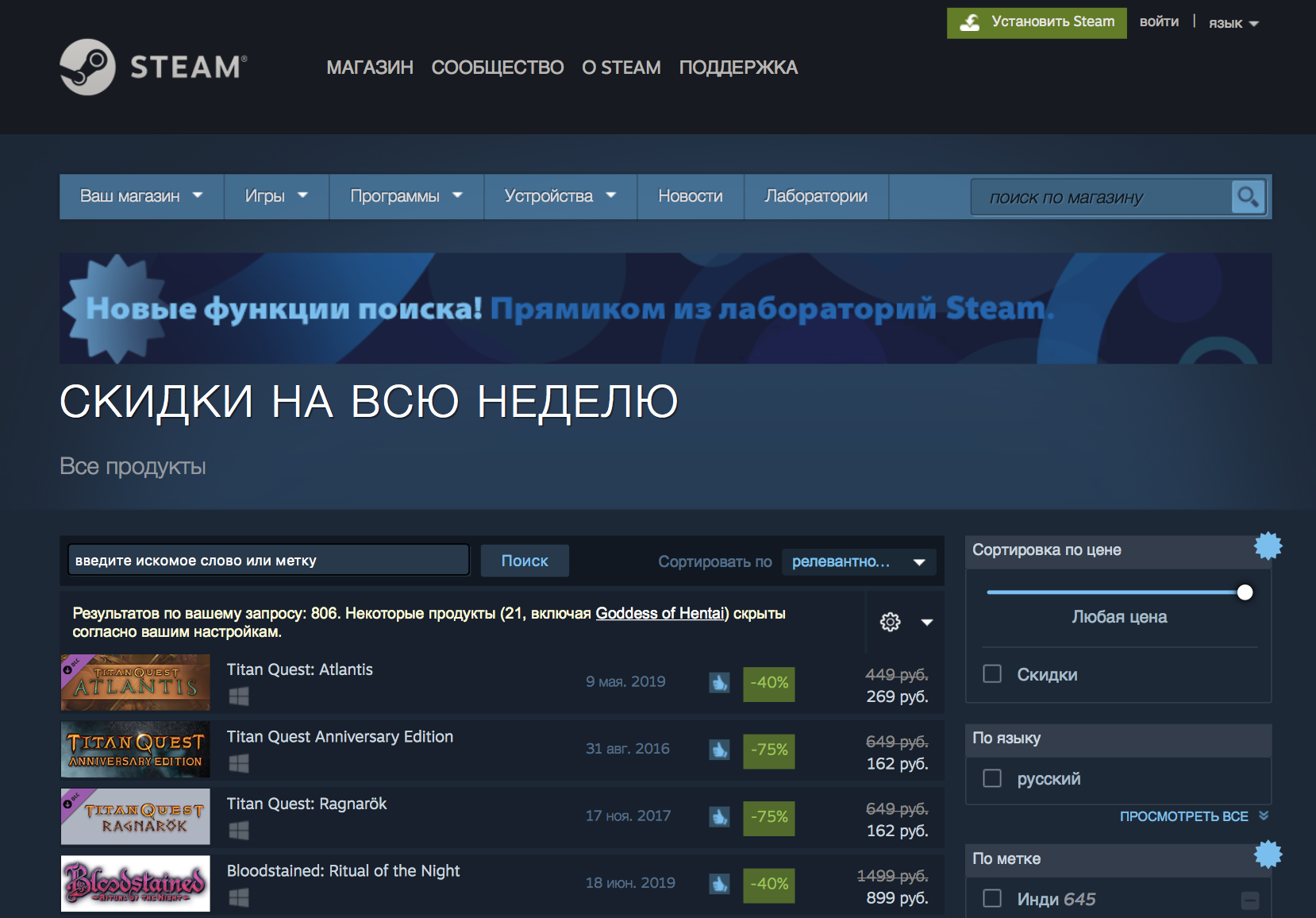Click the ПРОСМОТРЕТЬ ВСЕ link
This screenshot has height=918, width=1316.
[x=1186, y=816]
